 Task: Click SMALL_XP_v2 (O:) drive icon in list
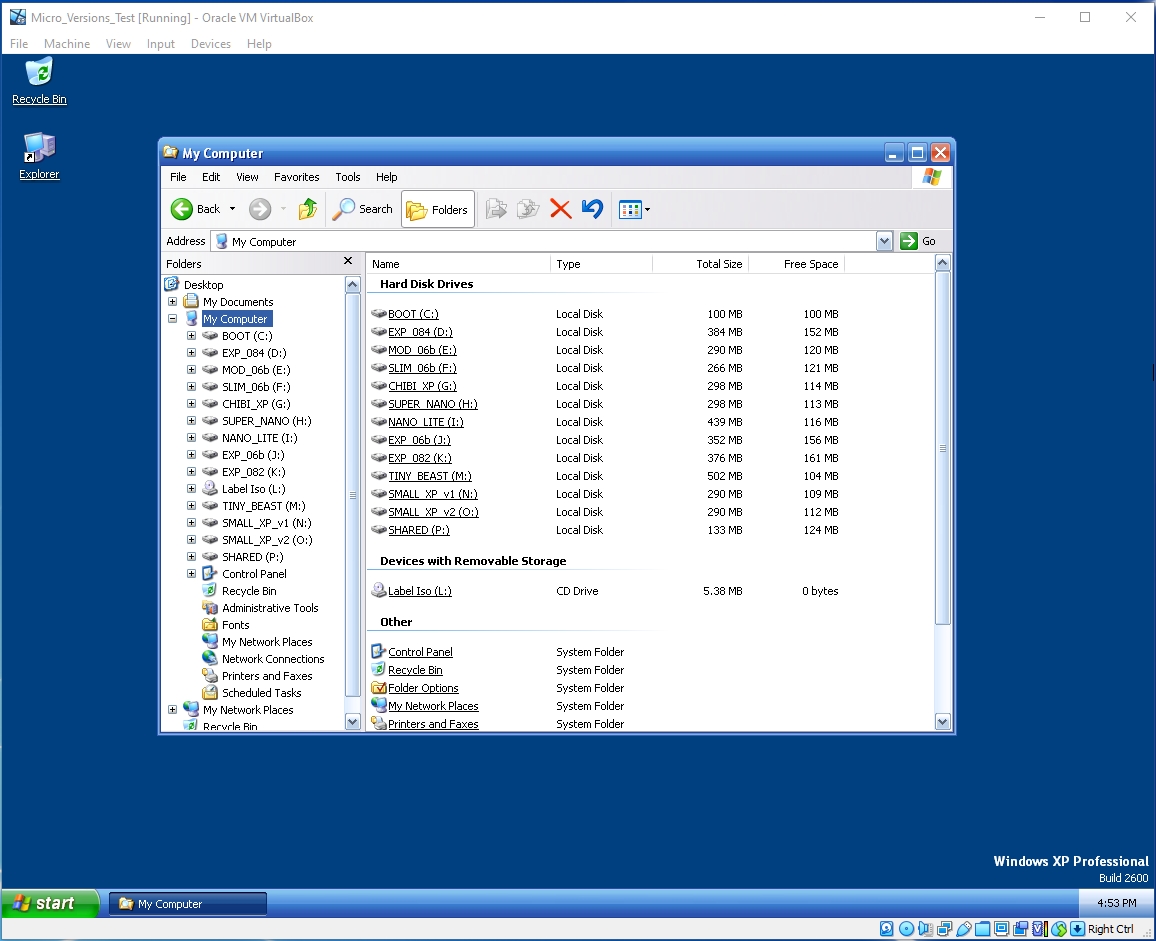point(379,512)
